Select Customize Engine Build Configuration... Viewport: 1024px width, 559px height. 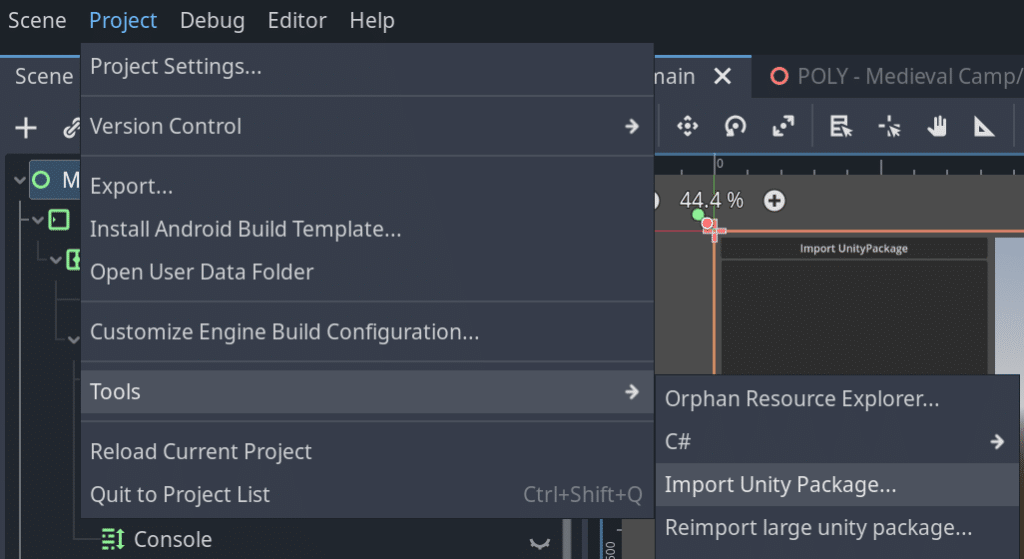pyautogui.click(x=367, y=332)
